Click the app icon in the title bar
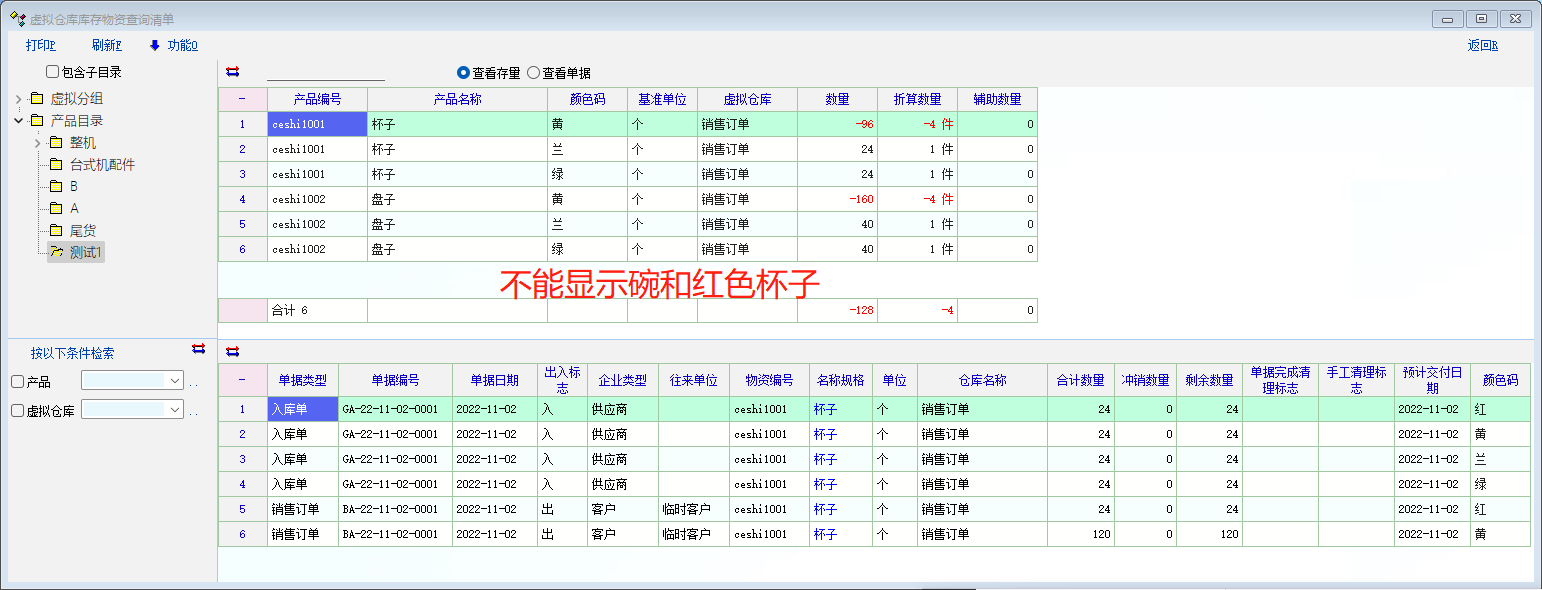This screenshot has width=1542, height=590. point(17,18)
